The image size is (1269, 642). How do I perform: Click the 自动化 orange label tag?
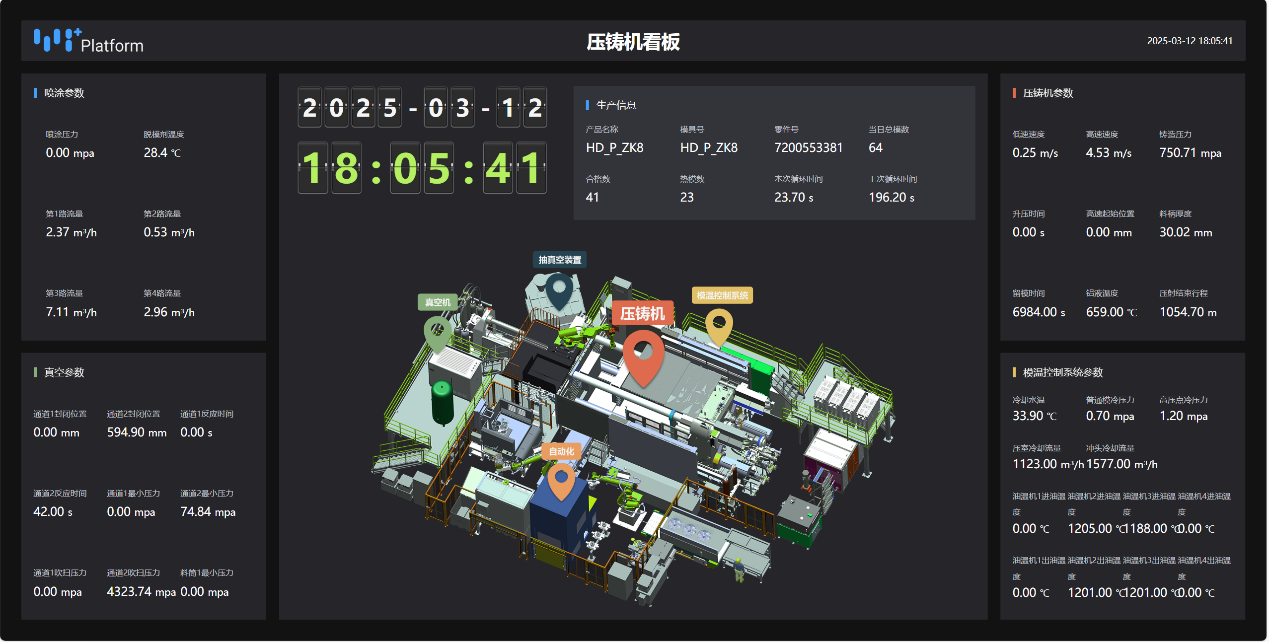tap(561, 451)
